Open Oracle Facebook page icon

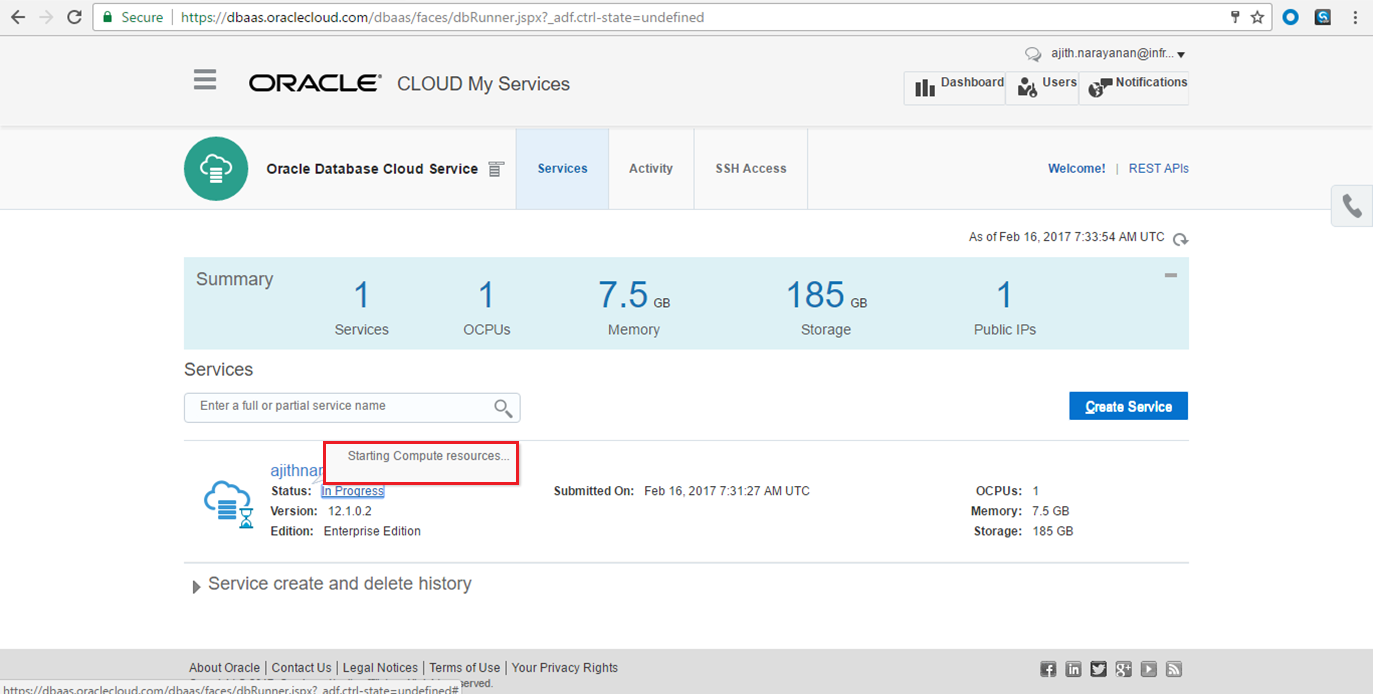(x=1048, y=669)
